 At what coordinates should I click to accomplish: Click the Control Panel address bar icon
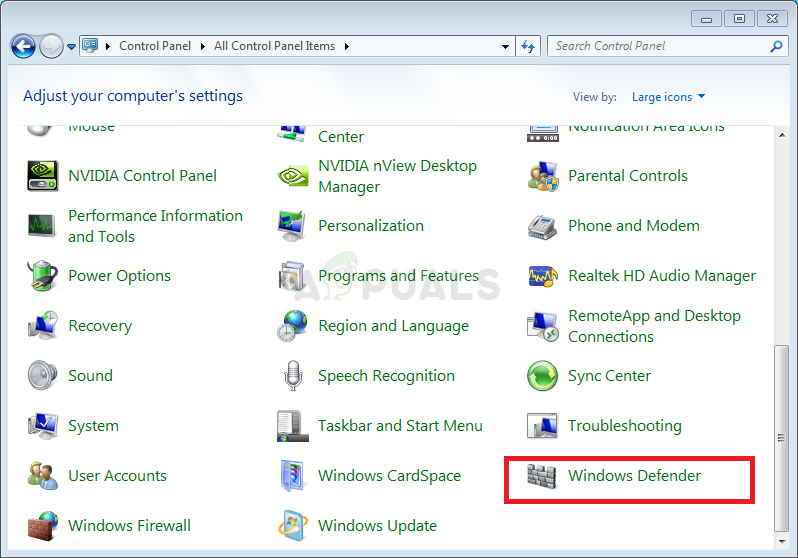coord(90,46)
